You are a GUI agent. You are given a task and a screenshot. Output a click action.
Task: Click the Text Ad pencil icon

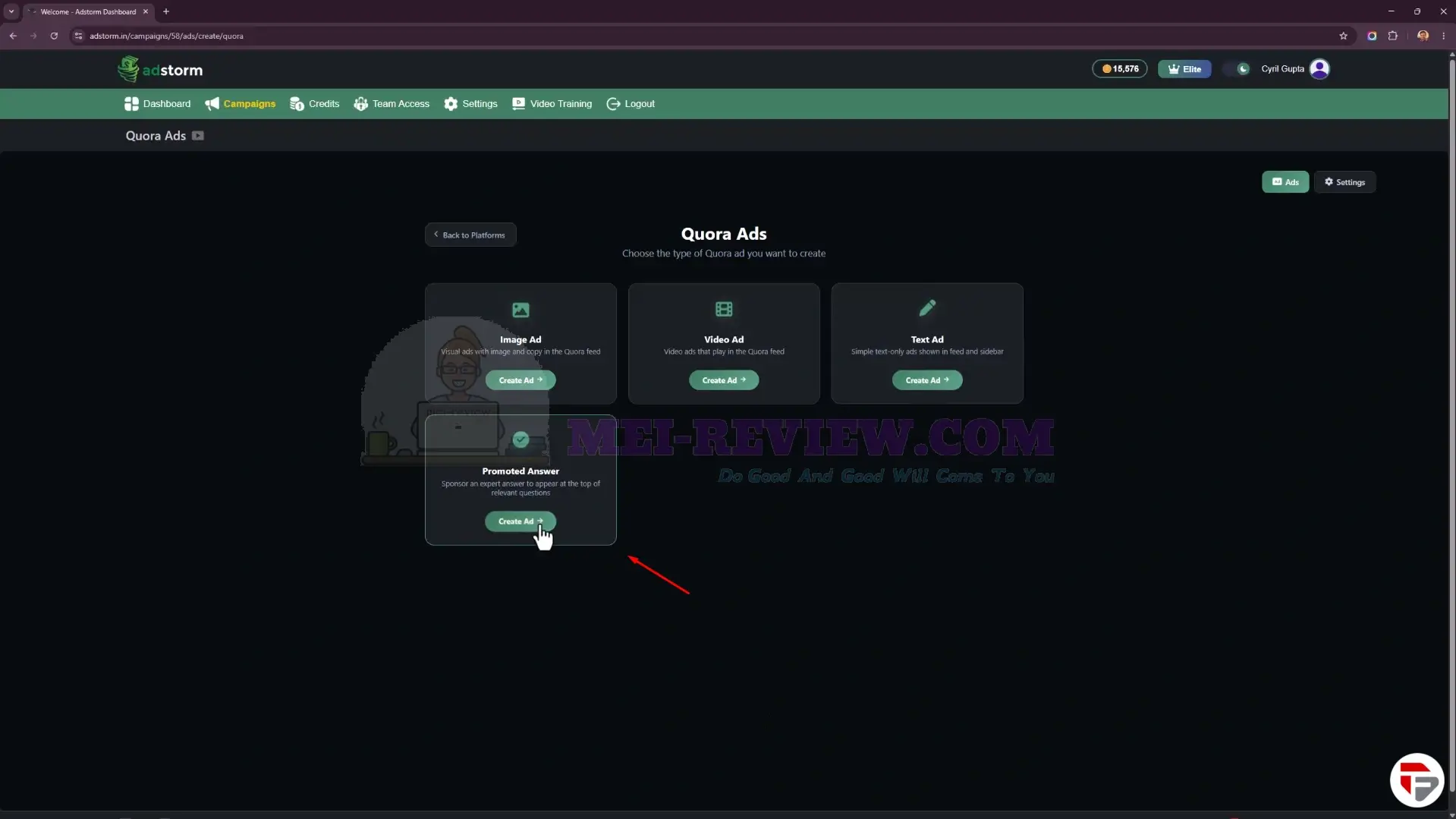927,308
